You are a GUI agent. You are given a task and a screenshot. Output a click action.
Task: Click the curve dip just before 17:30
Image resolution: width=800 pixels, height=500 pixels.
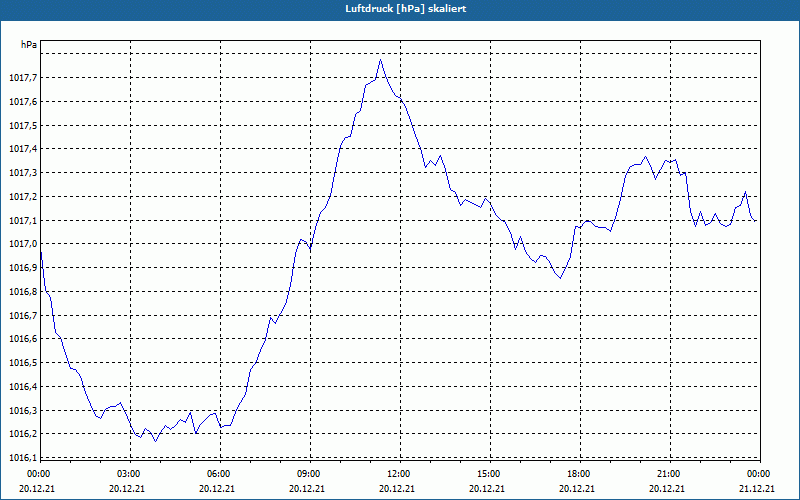[x=560, y=279]
